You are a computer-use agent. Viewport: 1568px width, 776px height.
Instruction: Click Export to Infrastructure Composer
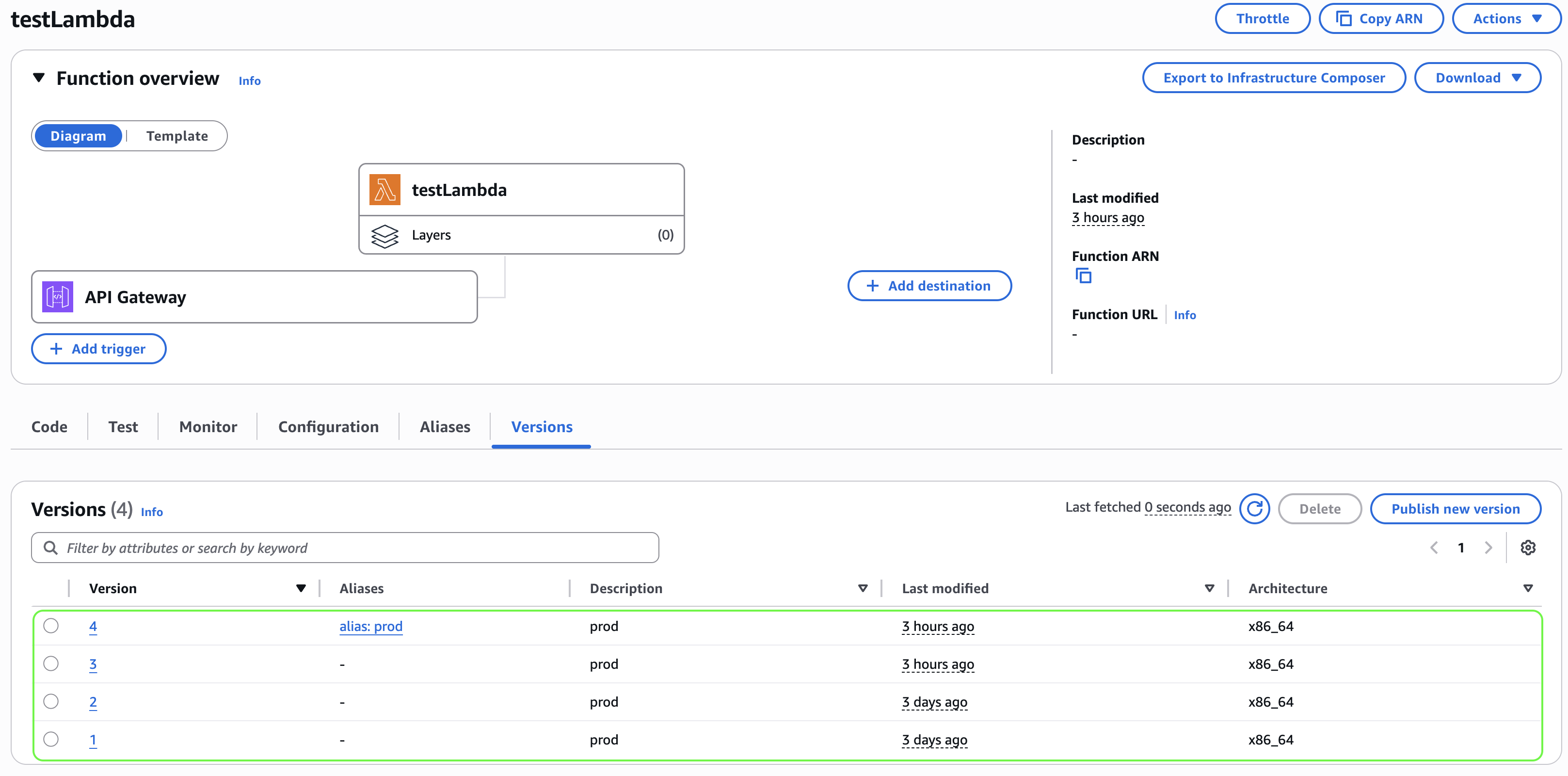pyautogui.click(x=1274, y=78)
